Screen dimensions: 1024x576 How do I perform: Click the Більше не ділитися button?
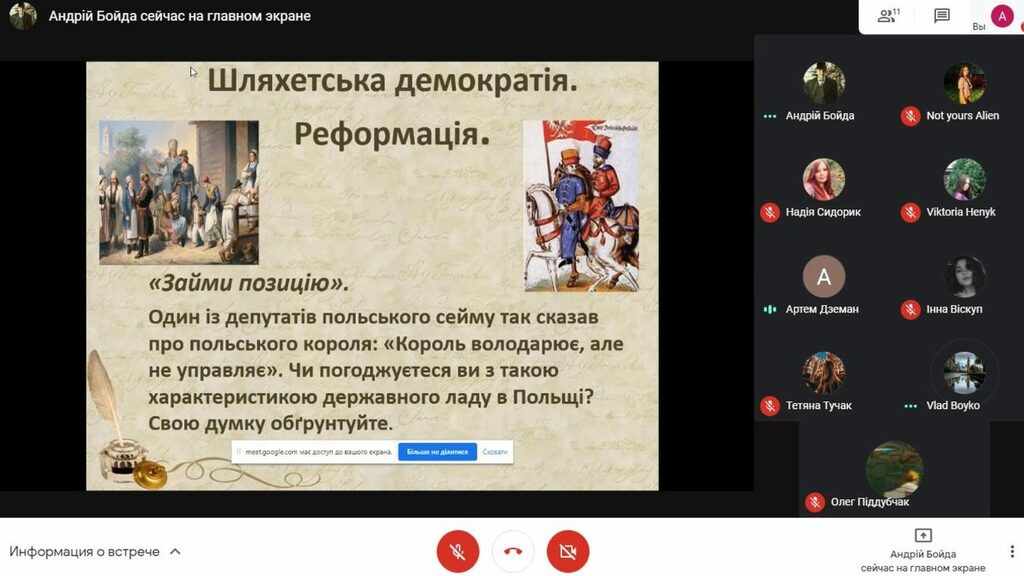pyautogui.click(x=437, y=452)
